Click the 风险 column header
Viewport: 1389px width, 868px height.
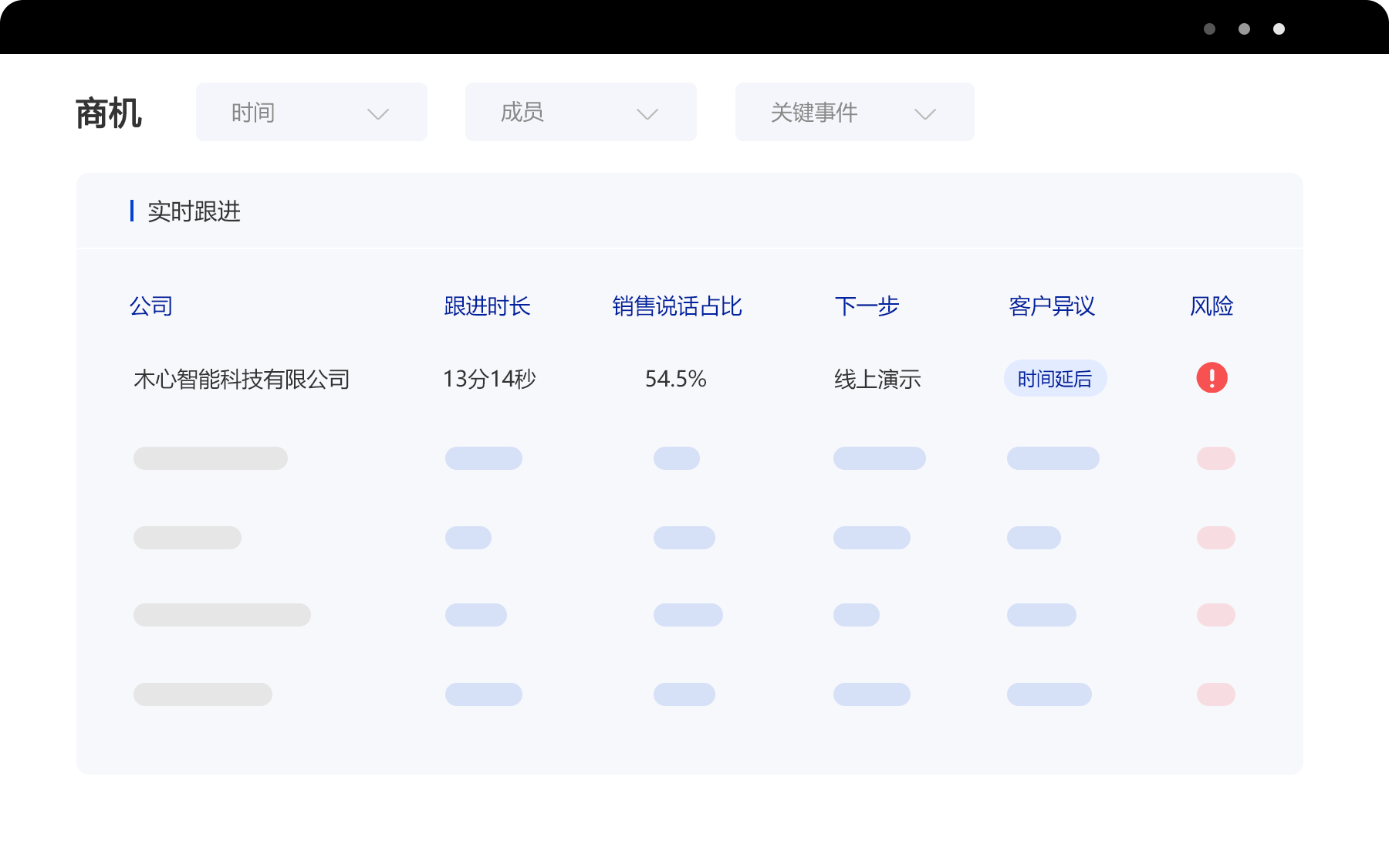1212,306
